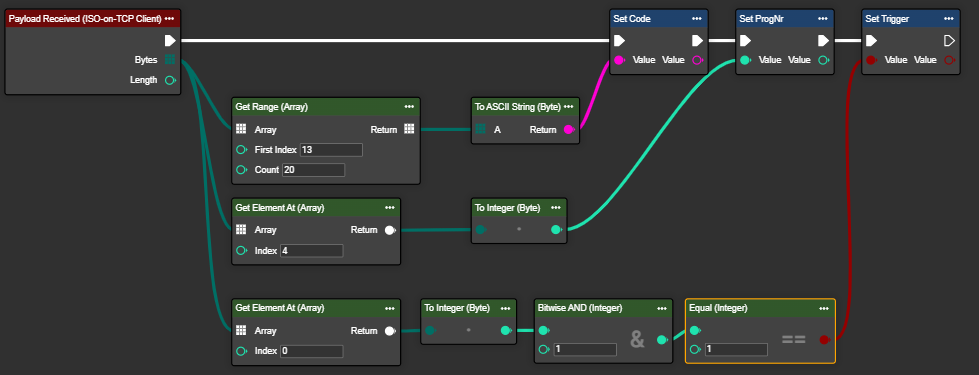Click the Payload Received execution output arrow
Image resolution: width=979 pixels, height=375 pixels.
click(x=170, y=41)
